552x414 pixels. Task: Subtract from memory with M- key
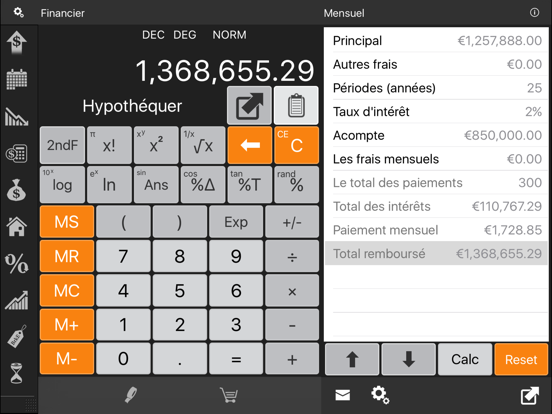pos(67,358)
